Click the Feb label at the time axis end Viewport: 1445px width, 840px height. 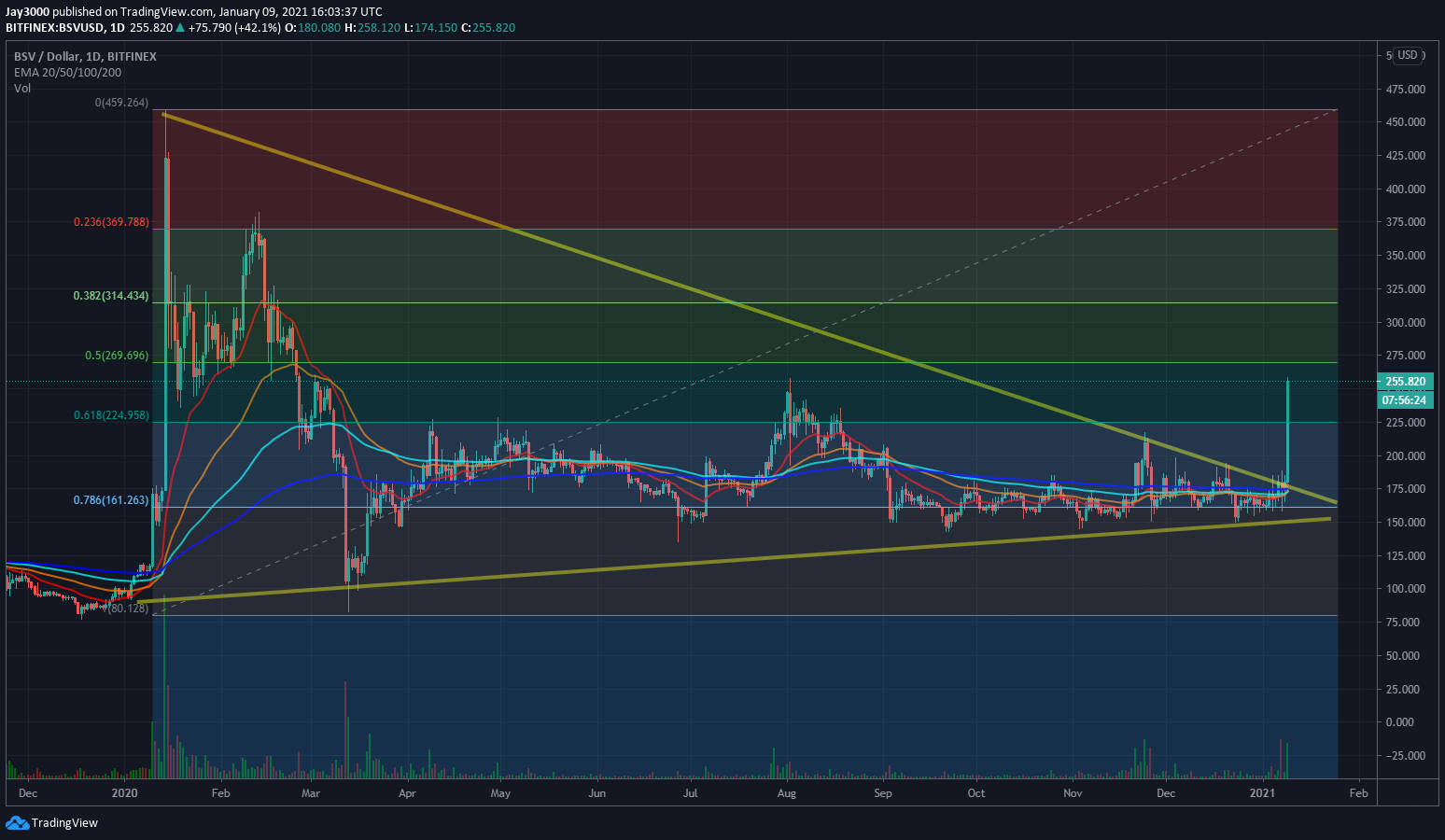1359,793
